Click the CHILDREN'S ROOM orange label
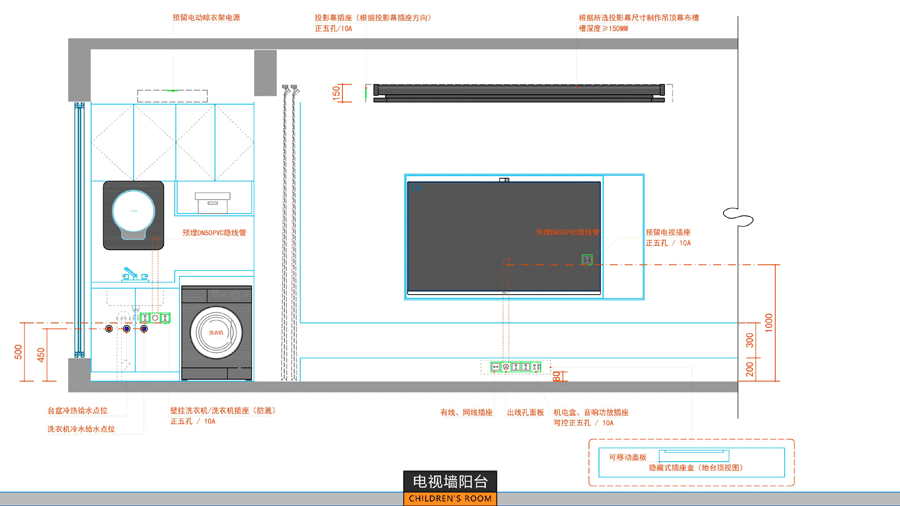Image resolution: width=900 pixels, height=506 pixels. (449, 498)
